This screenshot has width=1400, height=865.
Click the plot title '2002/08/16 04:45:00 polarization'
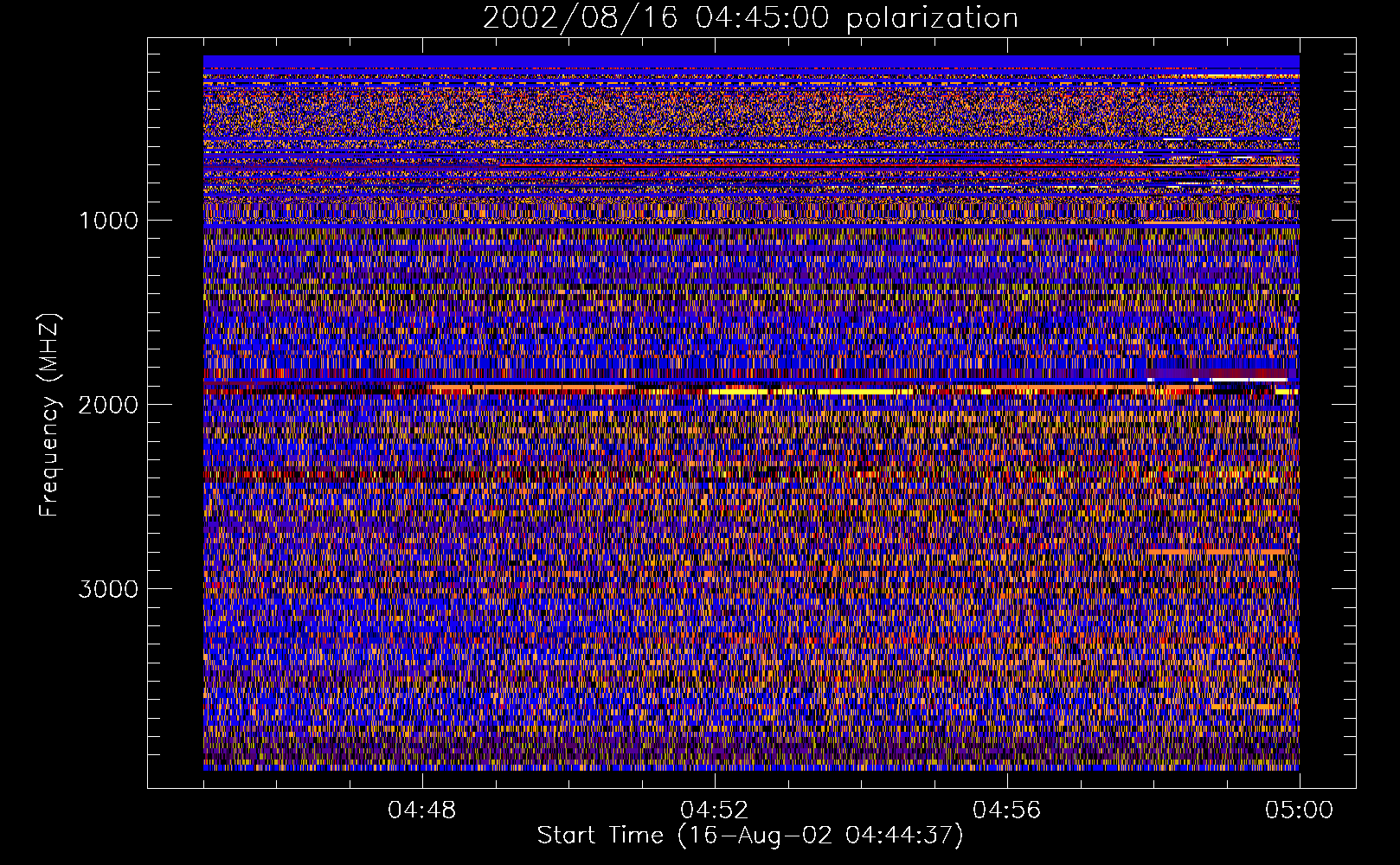[x=750, y=18]
